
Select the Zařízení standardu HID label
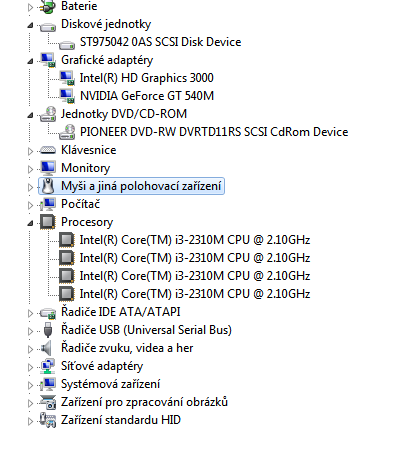[121, 420]
